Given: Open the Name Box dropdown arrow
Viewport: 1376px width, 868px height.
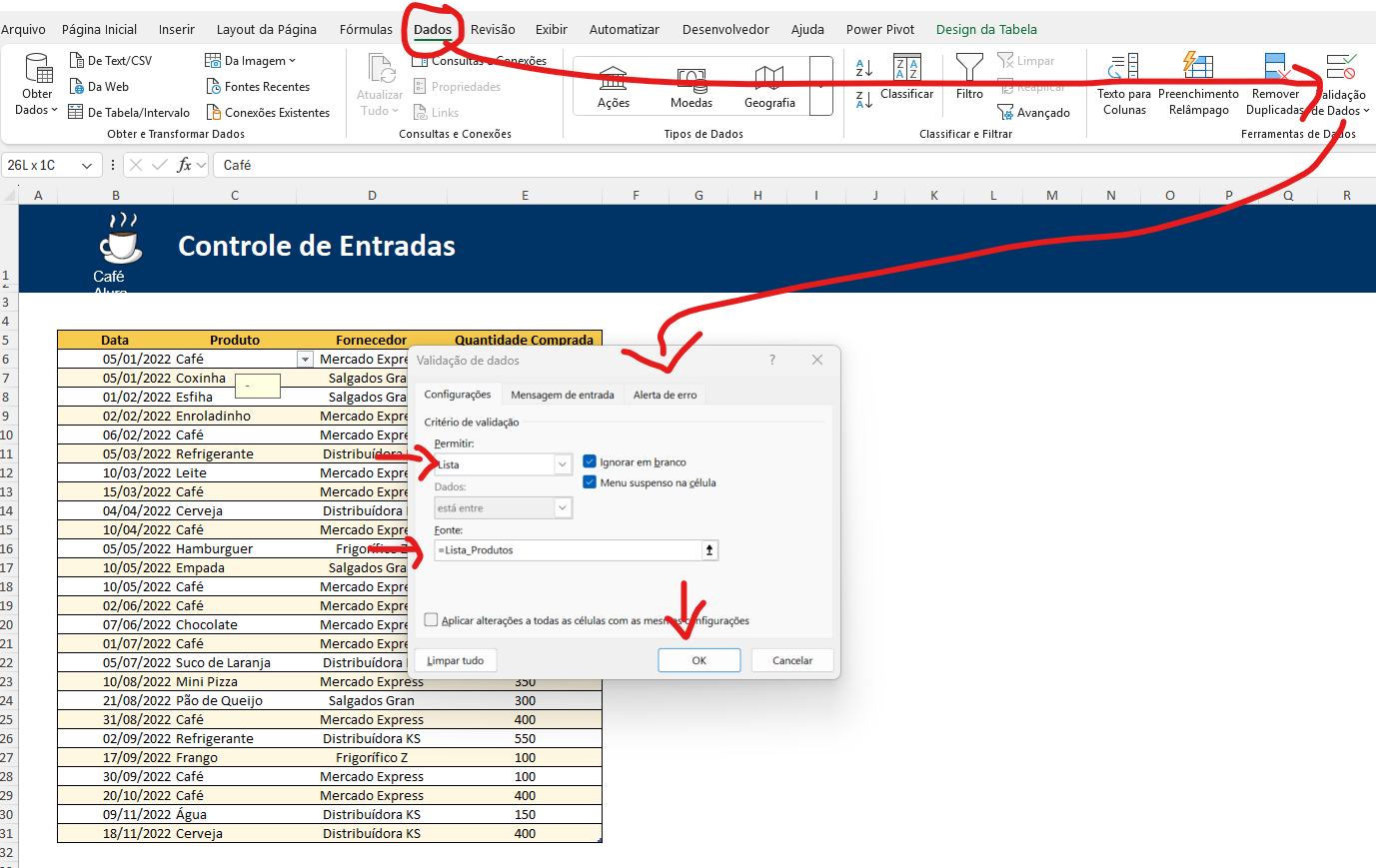Looking at the screenshot, I should (x=87, y=165).
